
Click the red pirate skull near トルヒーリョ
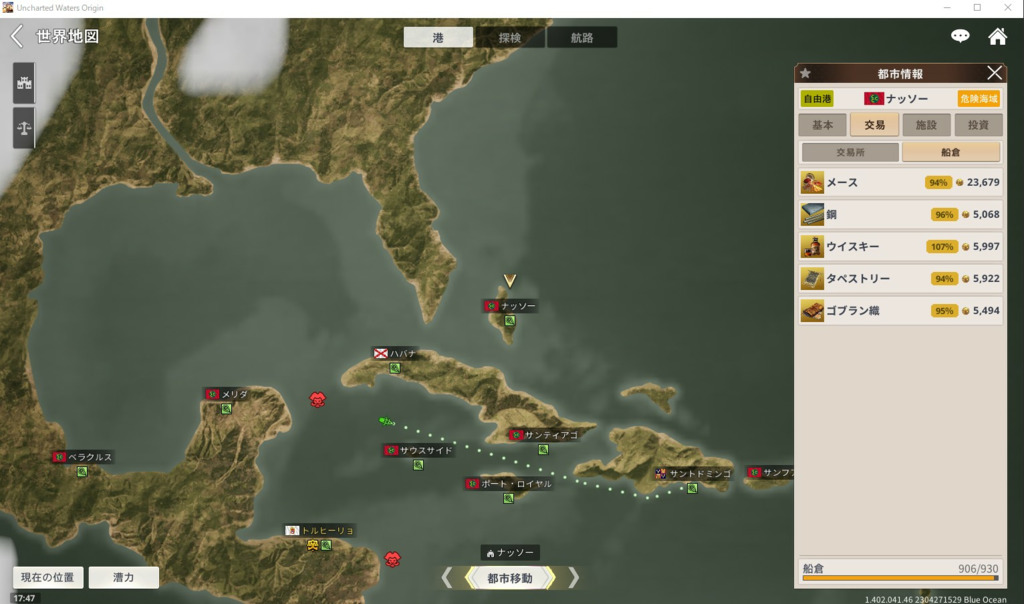click(392, 559)
